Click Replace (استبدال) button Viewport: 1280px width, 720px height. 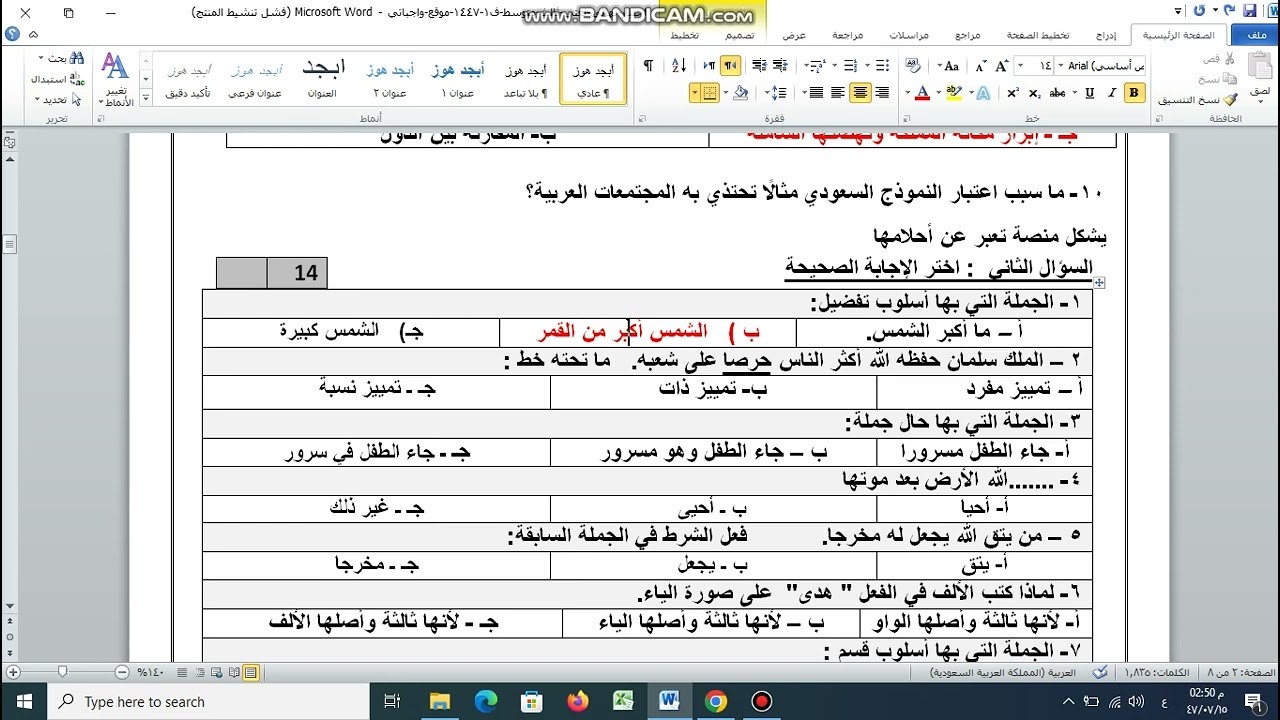coord(60,79)
